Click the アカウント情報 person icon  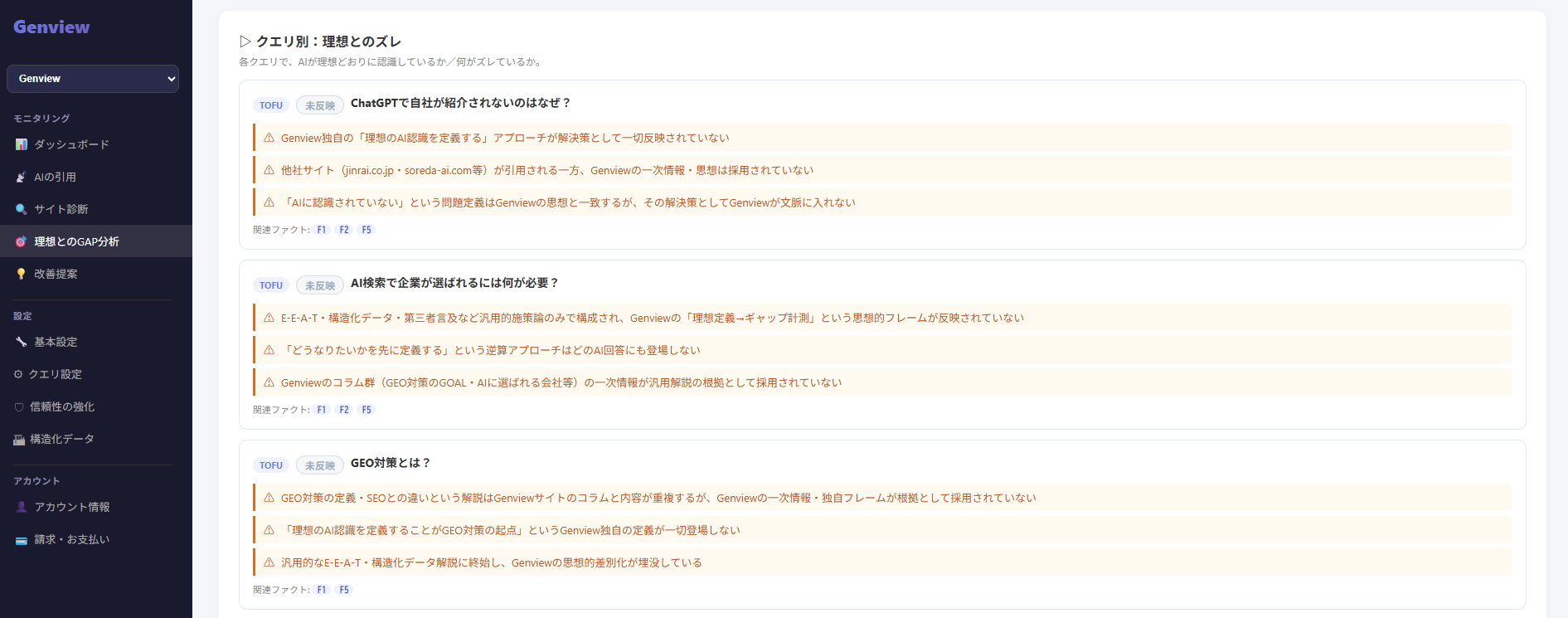22,507
